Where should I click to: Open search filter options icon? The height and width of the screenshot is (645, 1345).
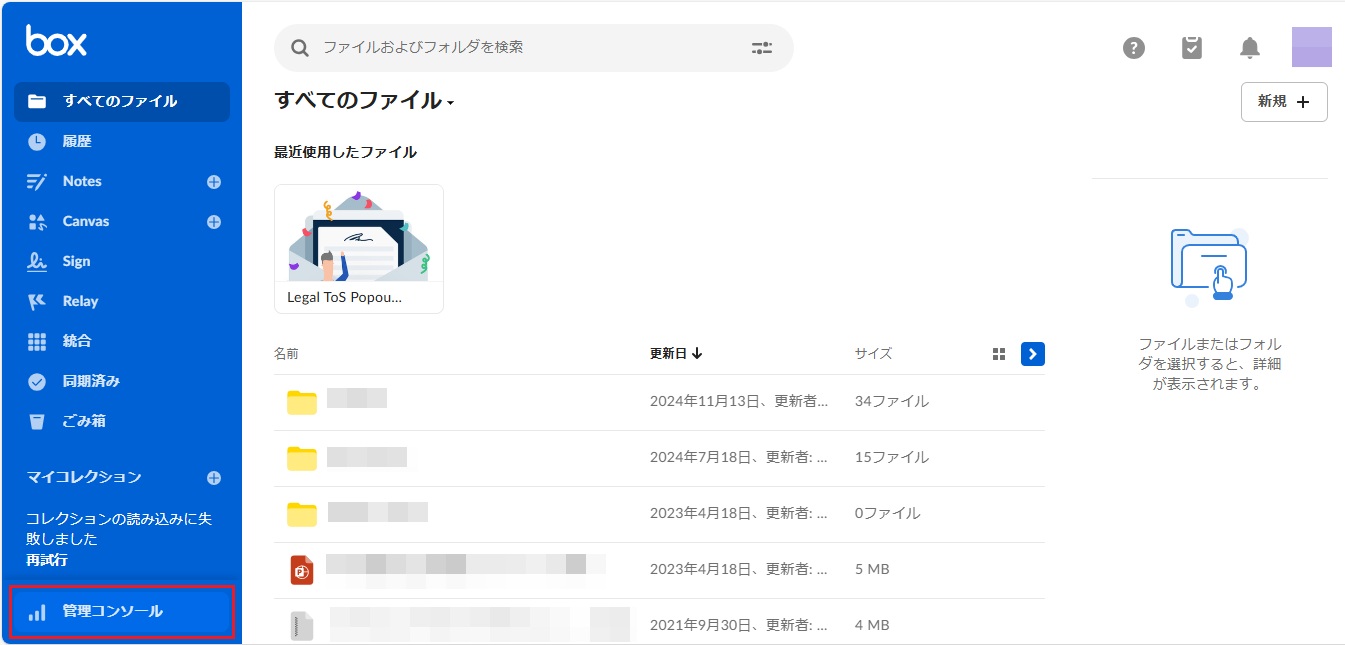[x=762, y=48]
